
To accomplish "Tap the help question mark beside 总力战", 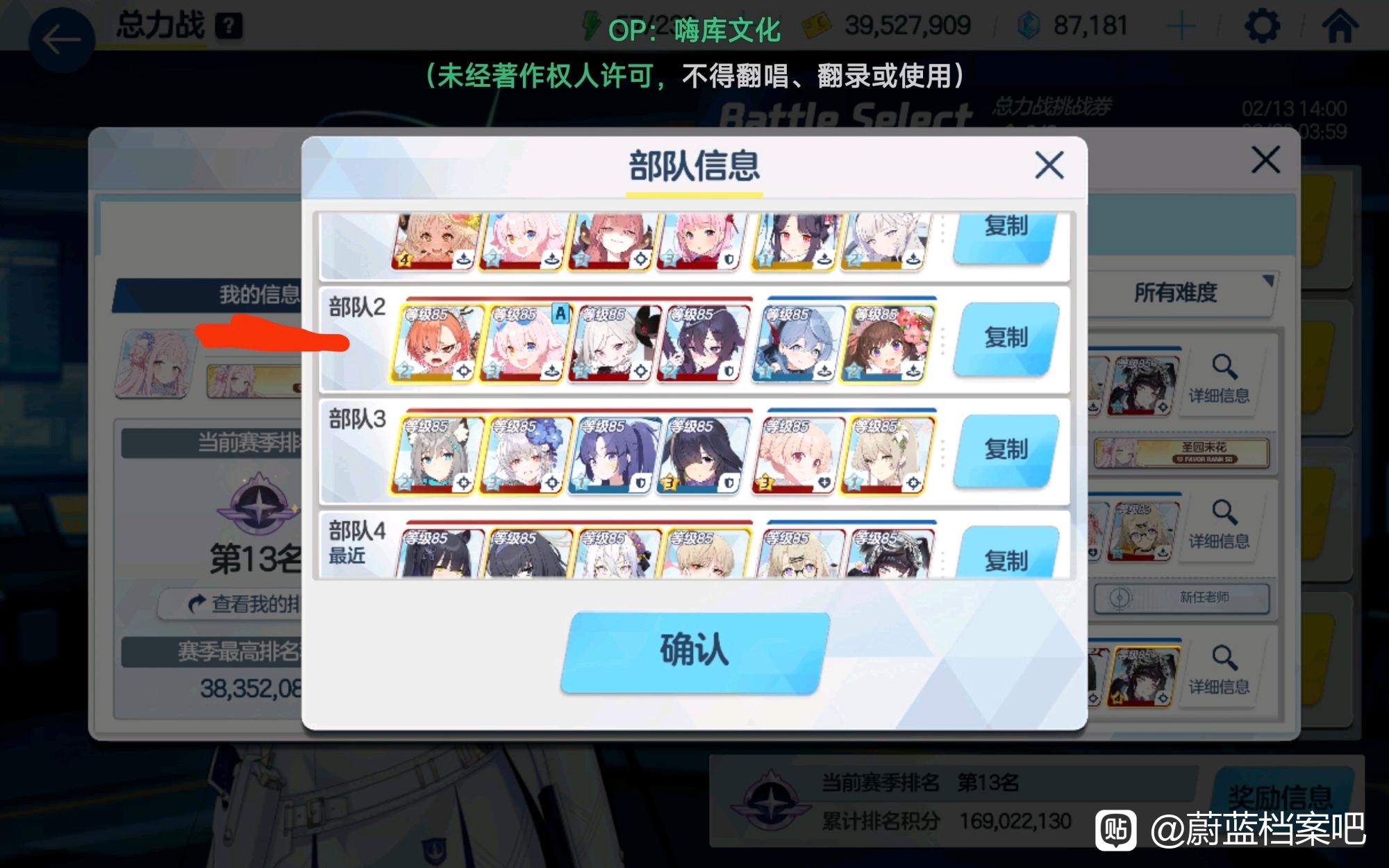I will [x=228, y=26].
